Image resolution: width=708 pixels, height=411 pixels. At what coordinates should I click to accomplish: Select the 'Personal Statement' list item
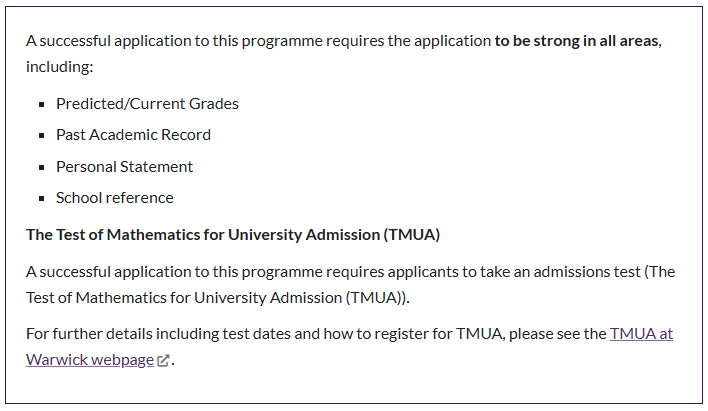click(x=124, y=167)
